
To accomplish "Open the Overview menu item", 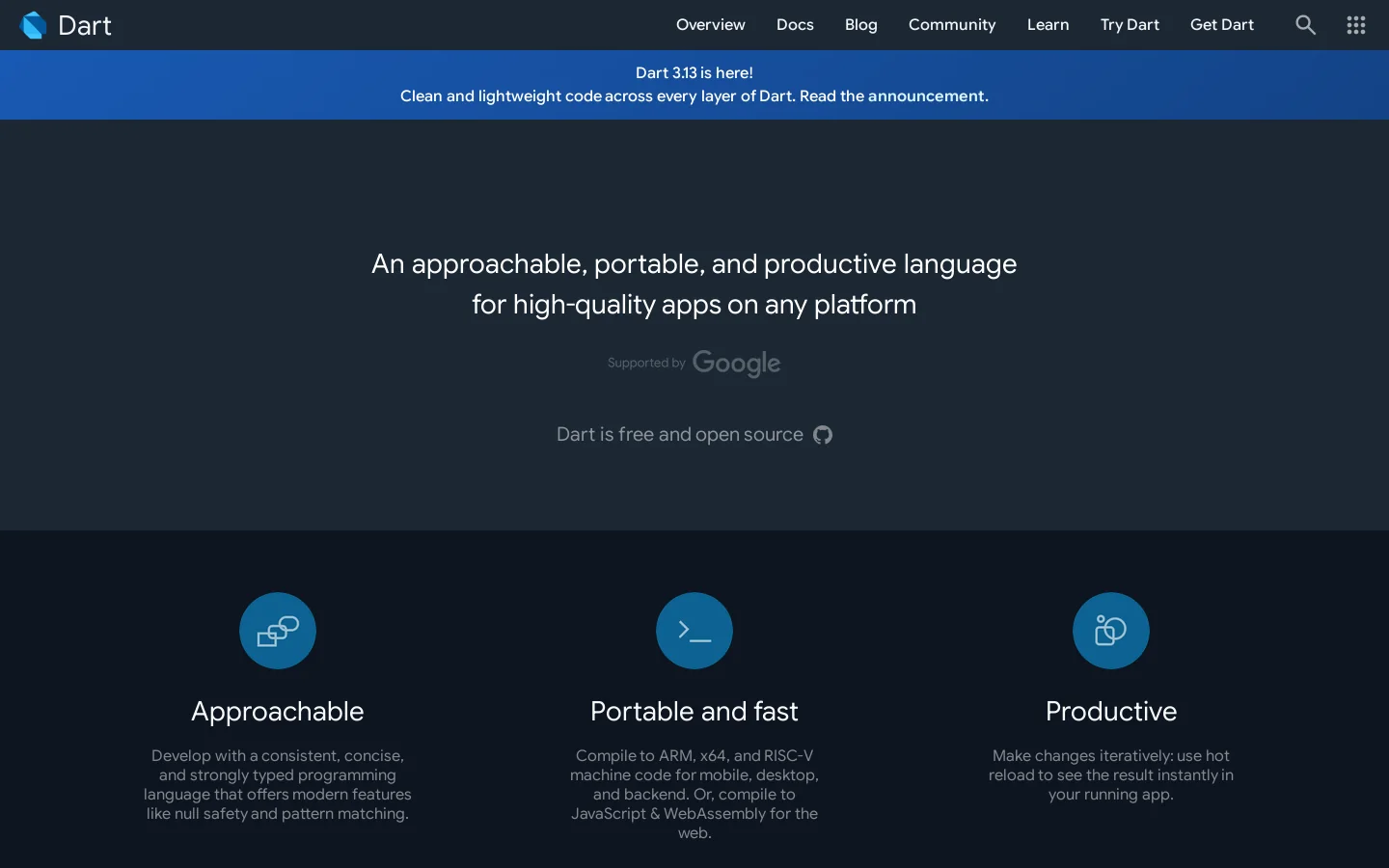I will 711,25.
